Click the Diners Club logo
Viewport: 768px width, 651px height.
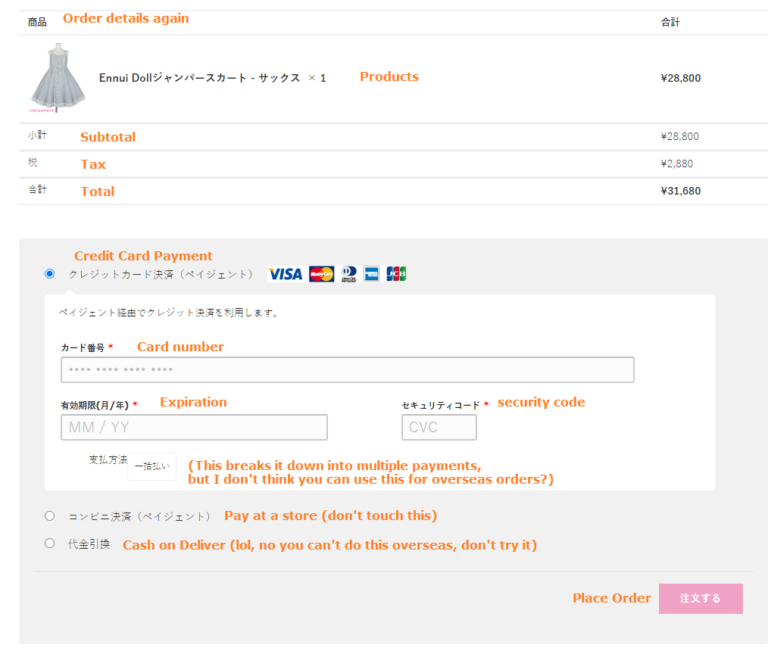point(349,274)
